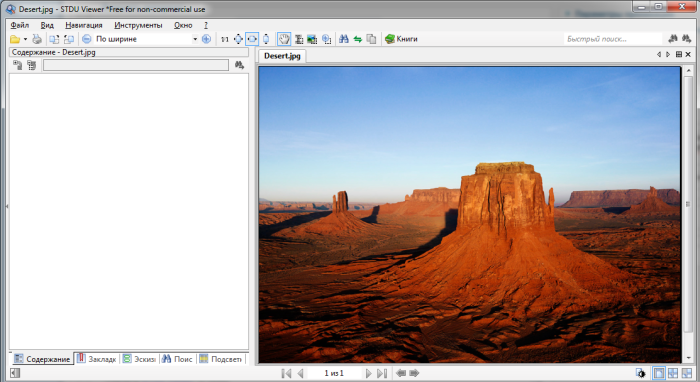
Task: Click vertical scrollbar up arrow
Action: (688, 71)
